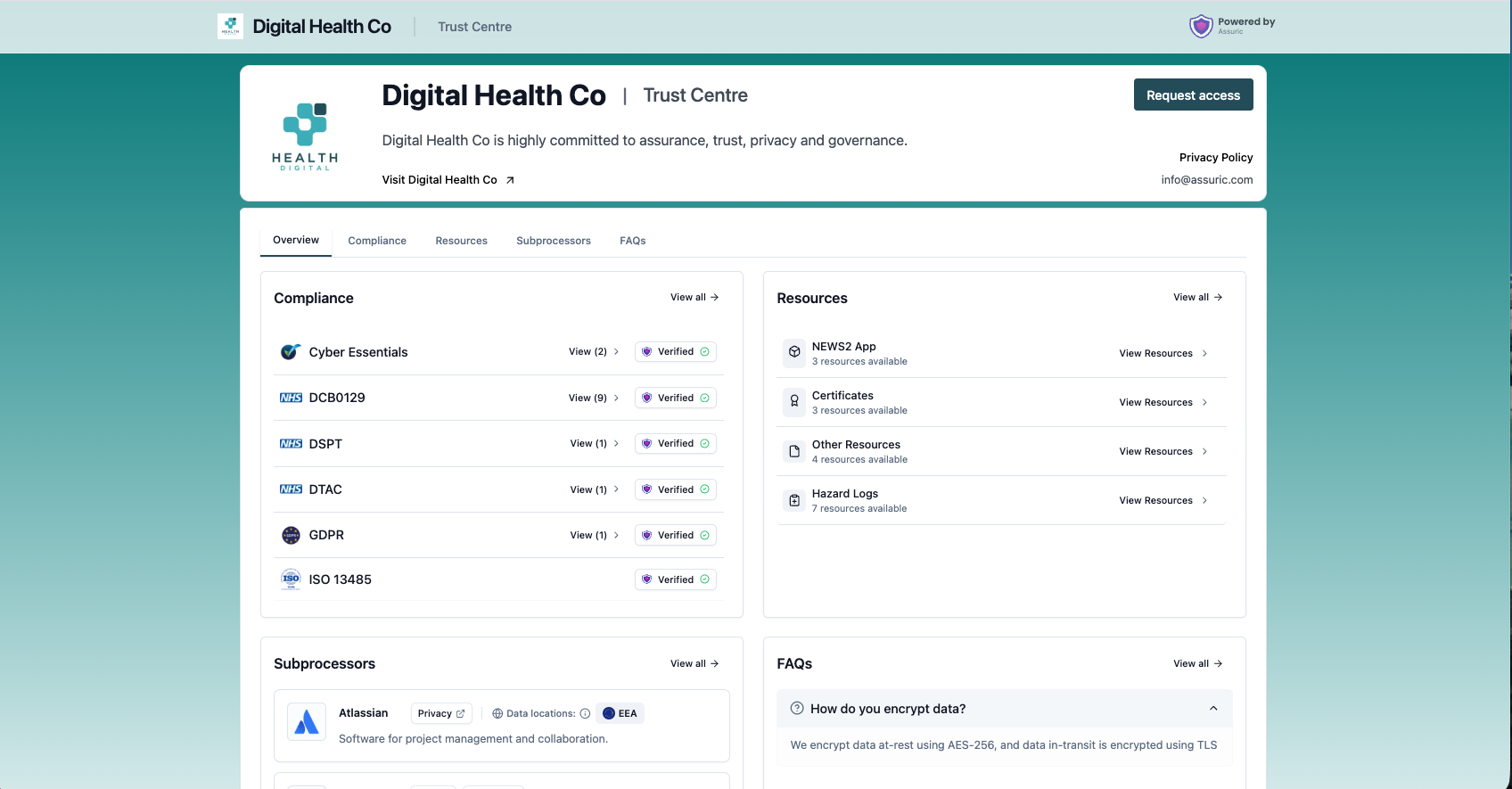Open View Resources for Hazard Logs
This screenshot has width=1512, height=789.
click(1163, 500)
